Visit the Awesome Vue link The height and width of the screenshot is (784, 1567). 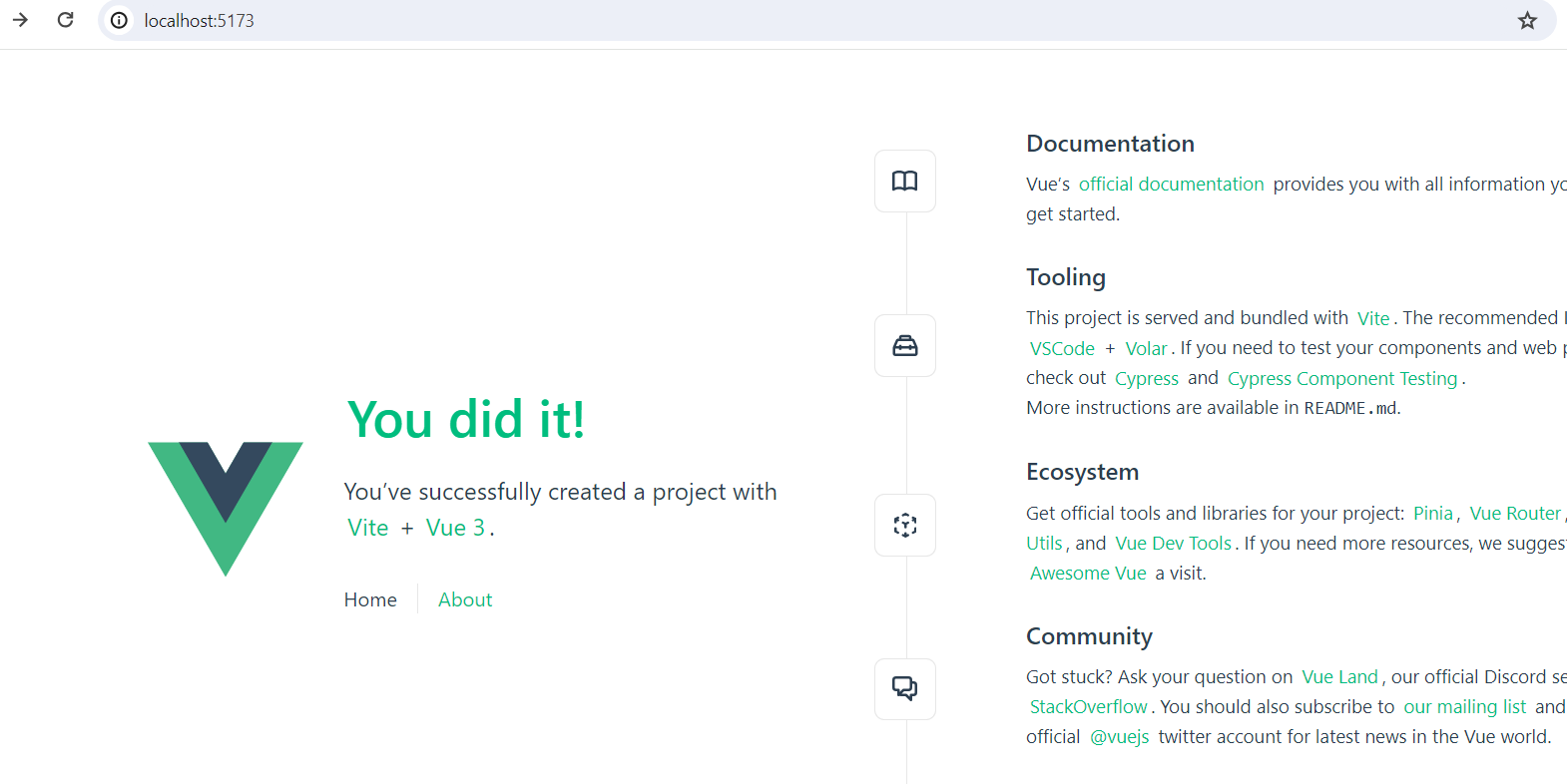[1088, 574]
